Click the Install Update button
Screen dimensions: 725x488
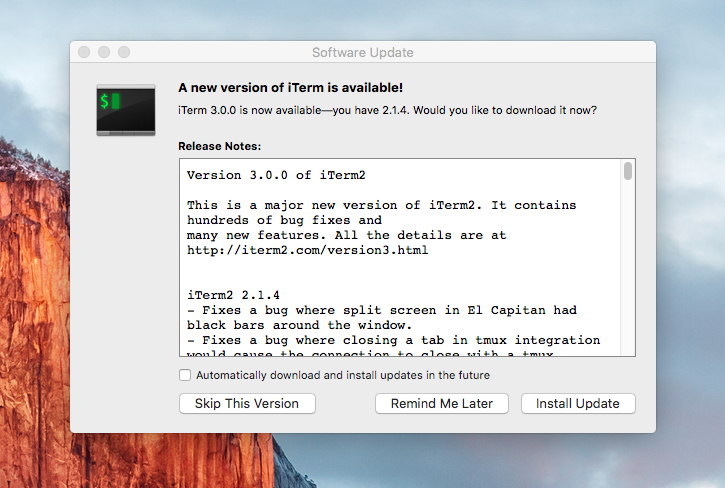click(x=578, y=404)
